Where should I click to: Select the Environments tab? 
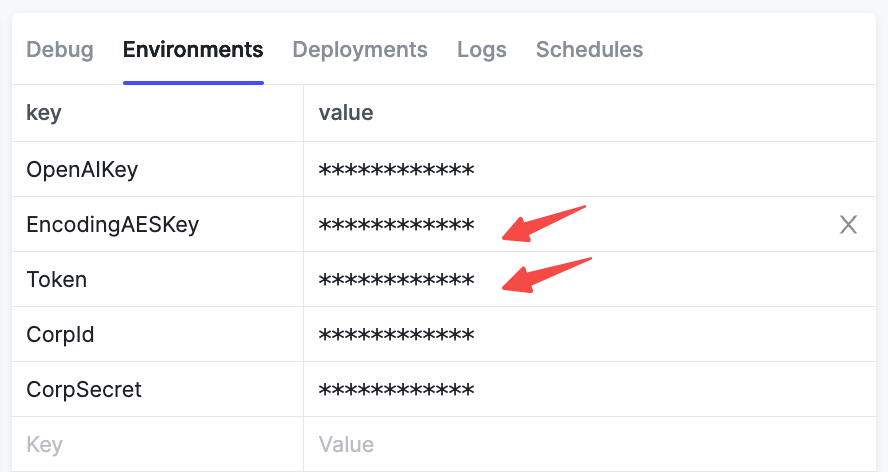coord(193,50)
